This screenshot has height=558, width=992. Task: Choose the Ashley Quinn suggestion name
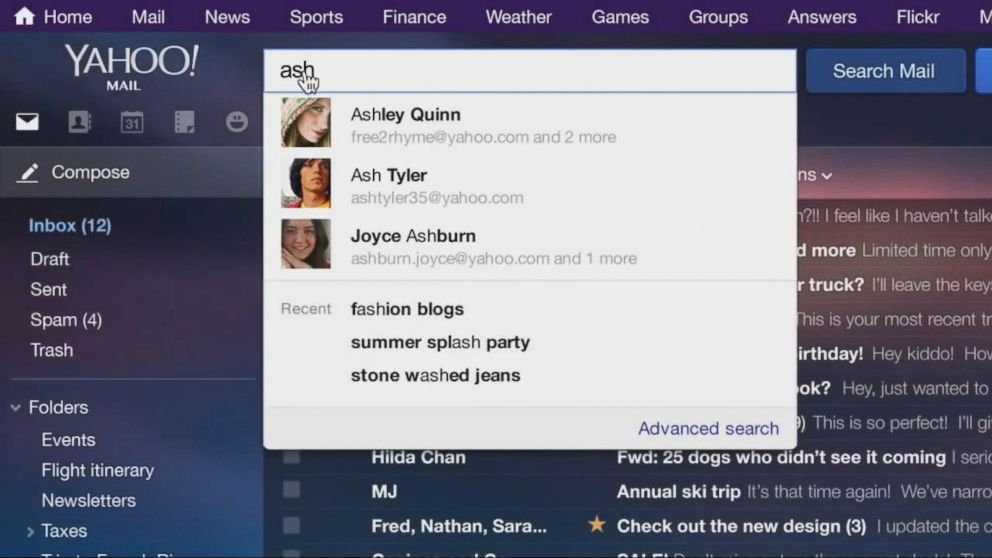(x=406, y=115)
